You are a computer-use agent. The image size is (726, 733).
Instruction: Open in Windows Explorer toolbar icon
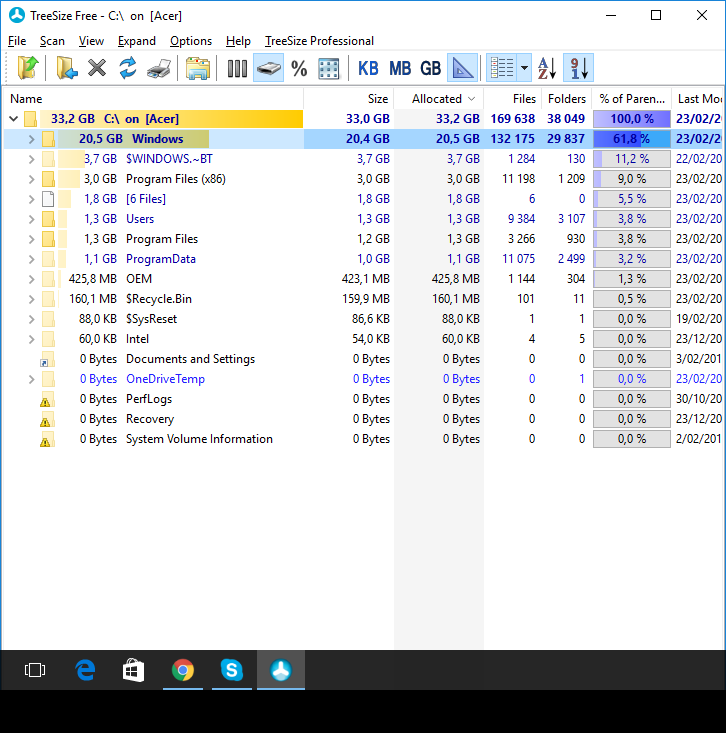197,68
